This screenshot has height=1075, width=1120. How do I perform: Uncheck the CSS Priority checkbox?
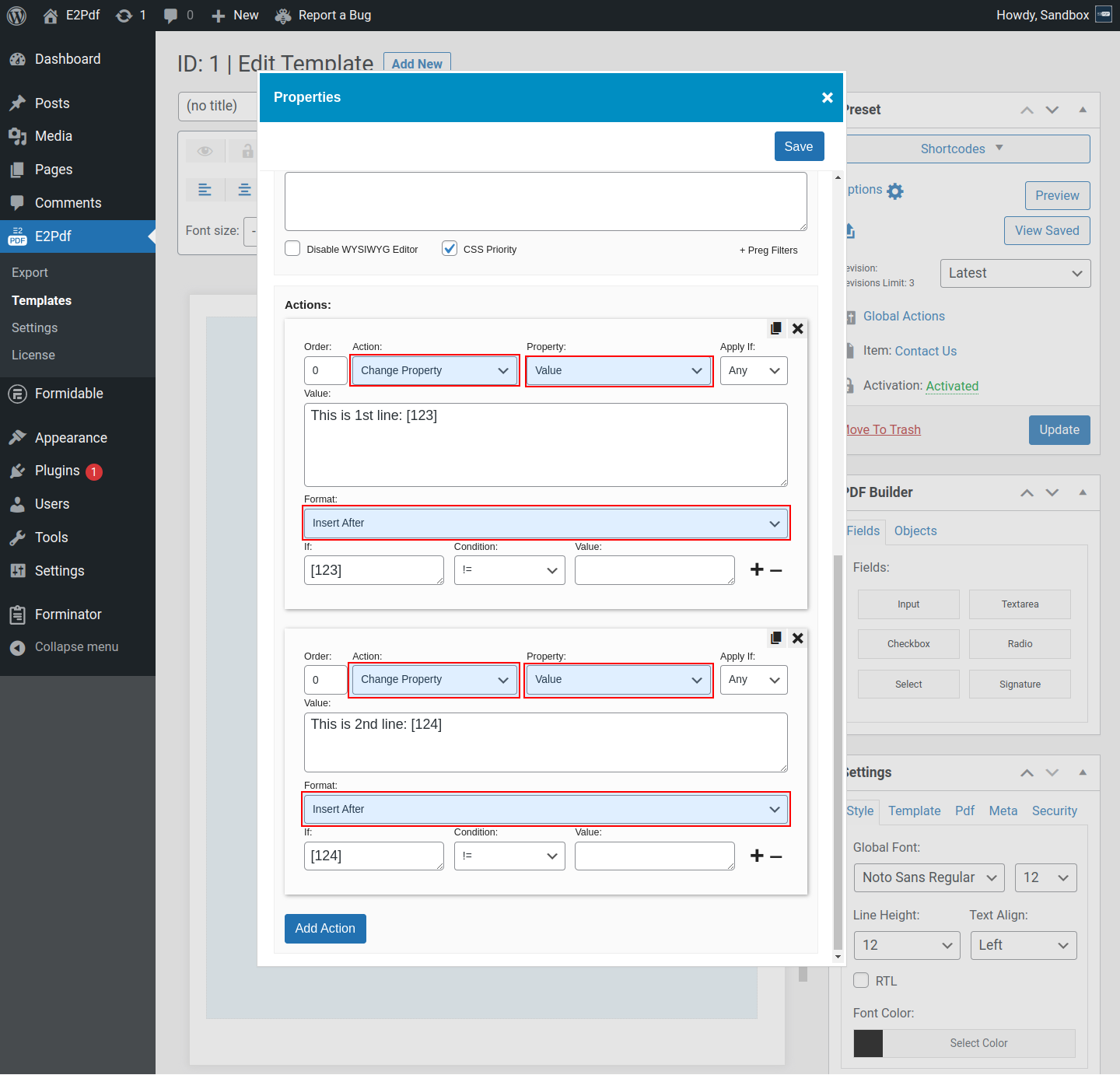point(450,249)
